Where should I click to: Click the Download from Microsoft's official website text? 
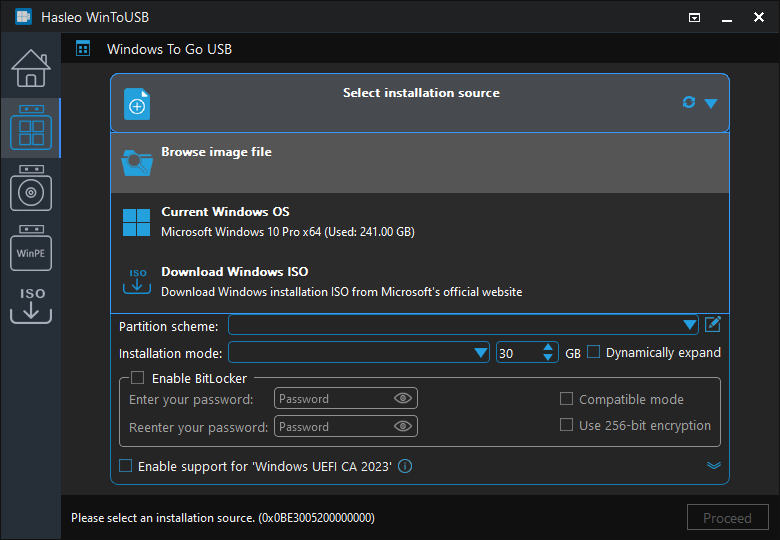(341, 292)
